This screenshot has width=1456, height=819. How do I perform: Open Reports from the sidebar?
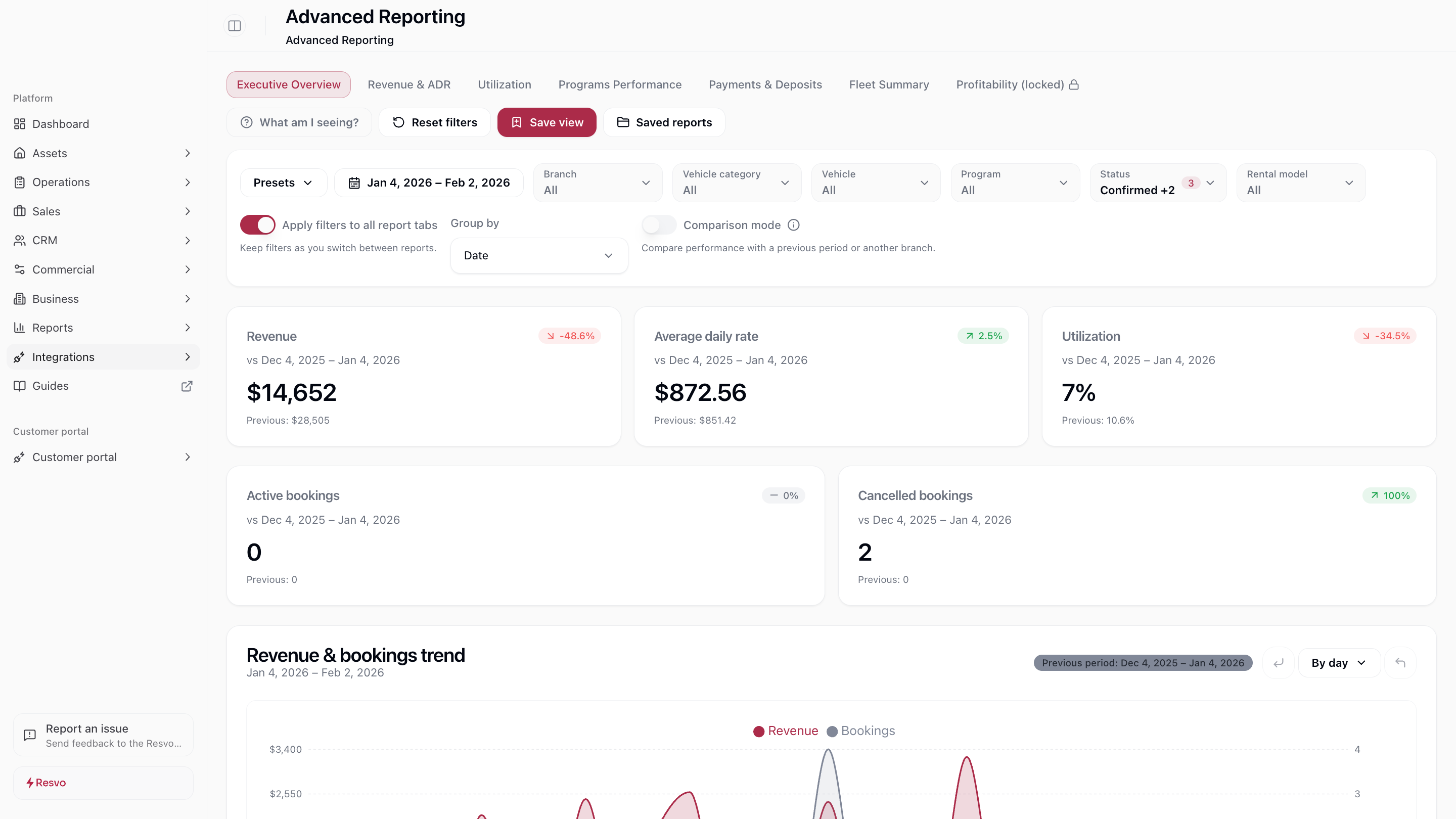click(52, 327)
